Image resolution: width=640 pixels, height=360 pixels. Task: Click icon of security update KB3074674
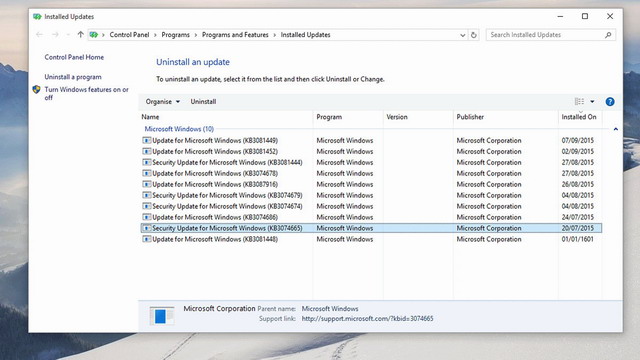coord(147,206)
